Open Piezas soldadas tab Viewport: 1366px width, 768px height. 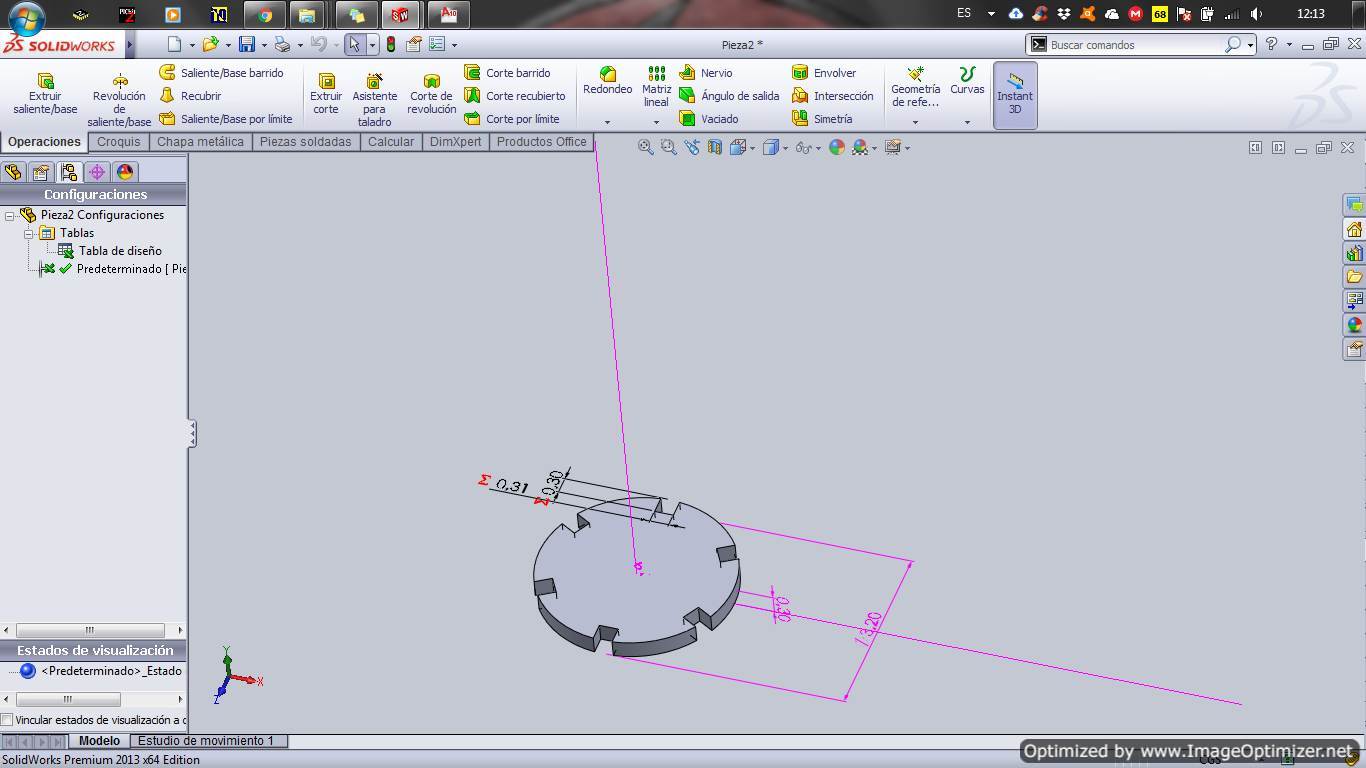(x=305, y=142)
